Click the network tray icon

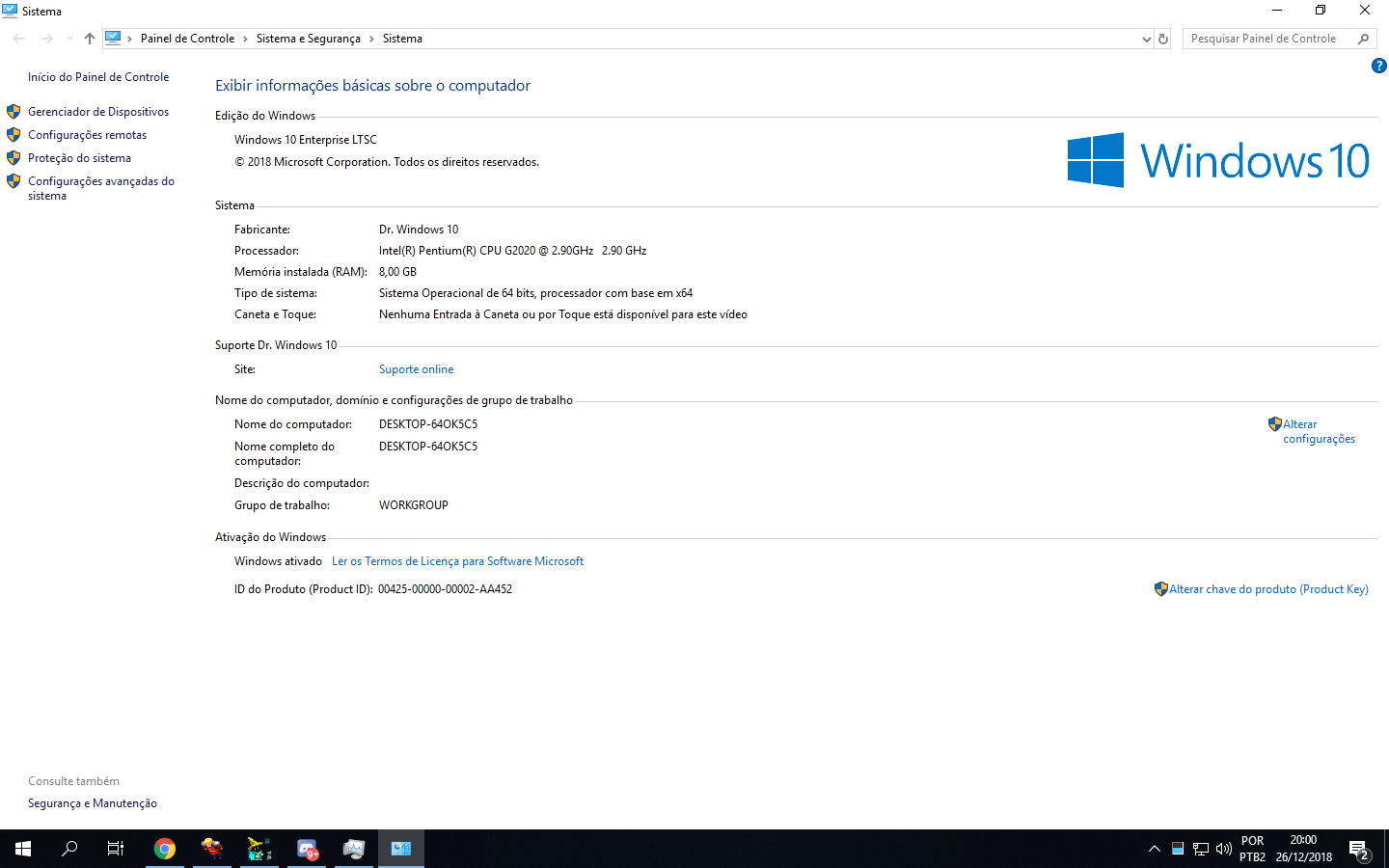pyautogui.click(x=1201, y=849)
